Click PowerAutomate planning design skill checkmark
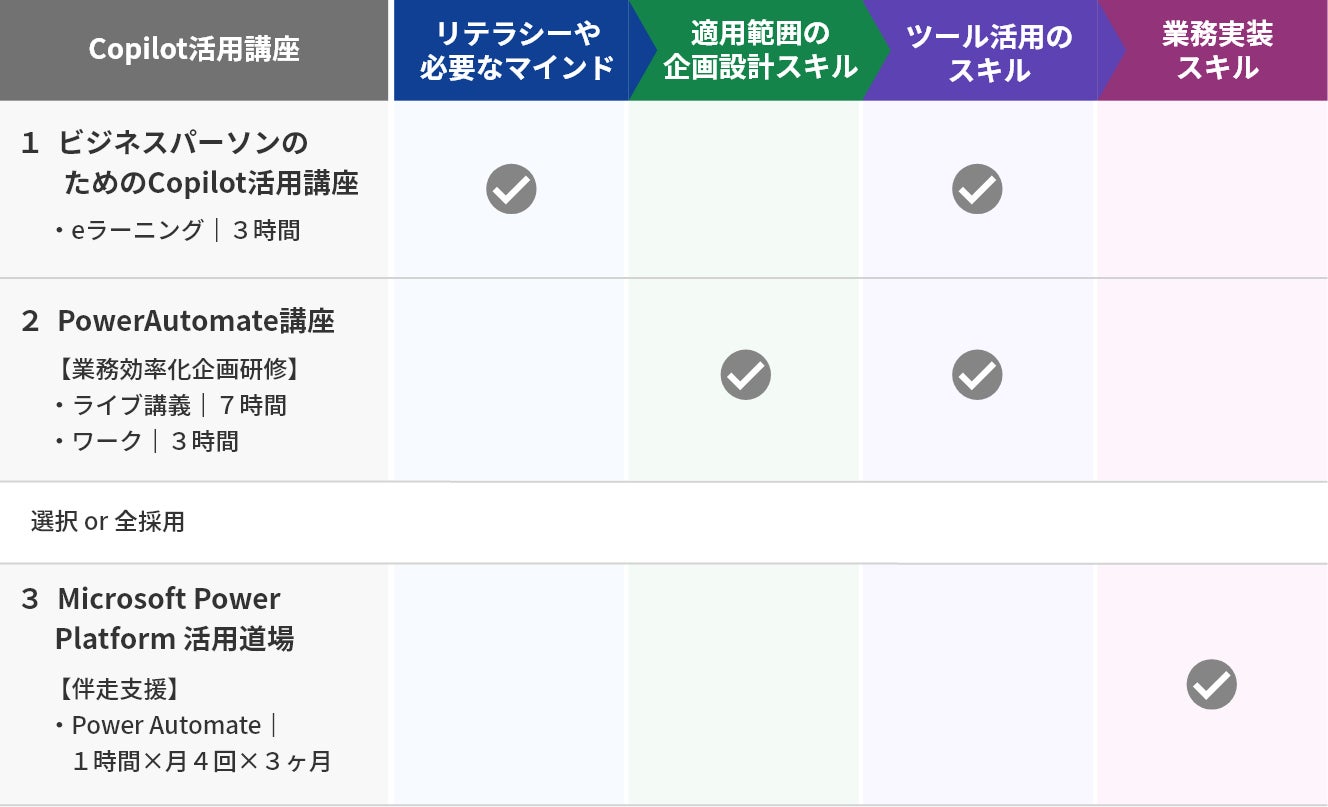 point(745,375)
